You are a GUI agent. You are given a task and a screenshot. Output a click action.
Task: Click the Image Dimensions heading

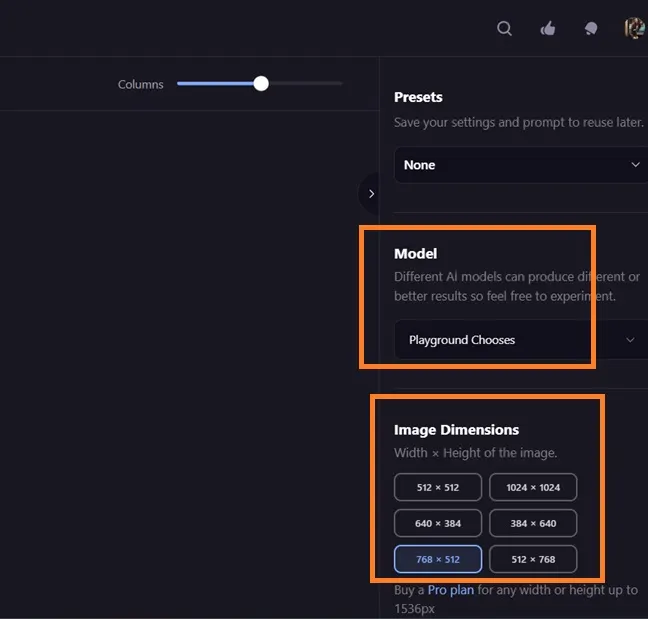point(456,430)
